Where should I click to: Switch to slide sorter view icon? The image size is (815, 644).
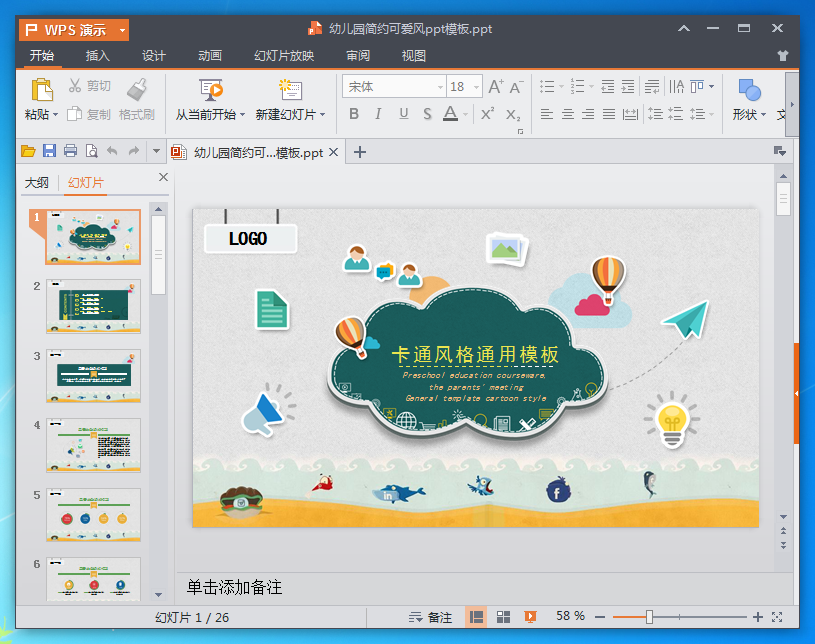tap(503, 617)
